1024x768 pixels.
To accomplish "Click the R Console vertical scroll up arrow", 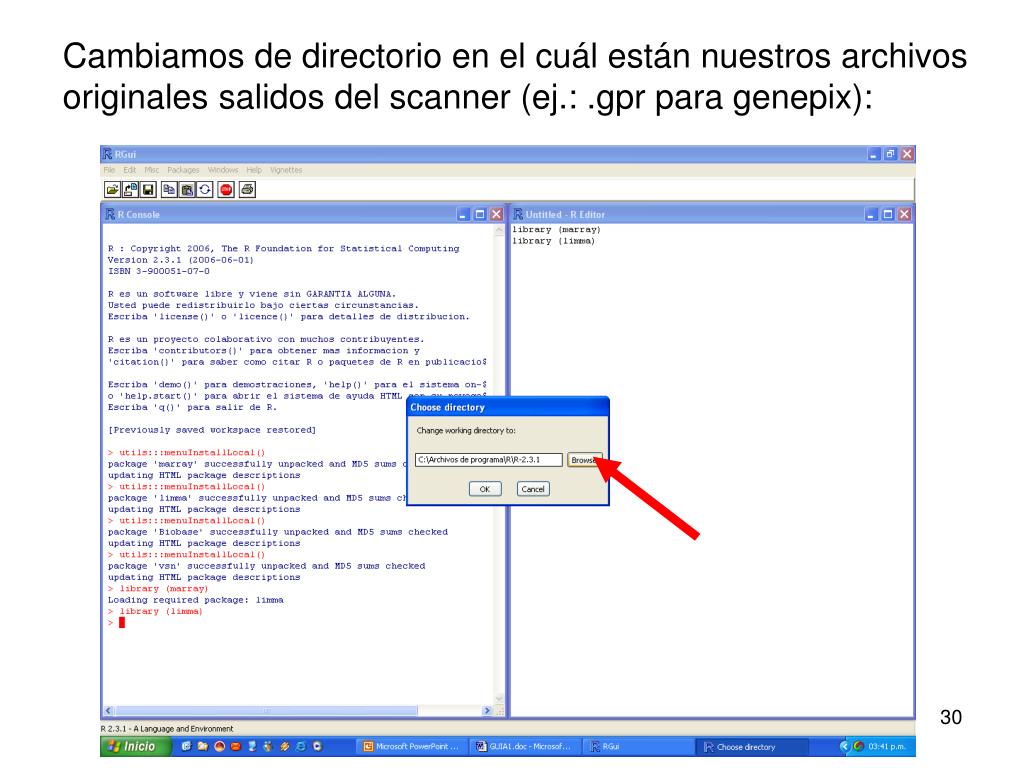I will 500,231.
